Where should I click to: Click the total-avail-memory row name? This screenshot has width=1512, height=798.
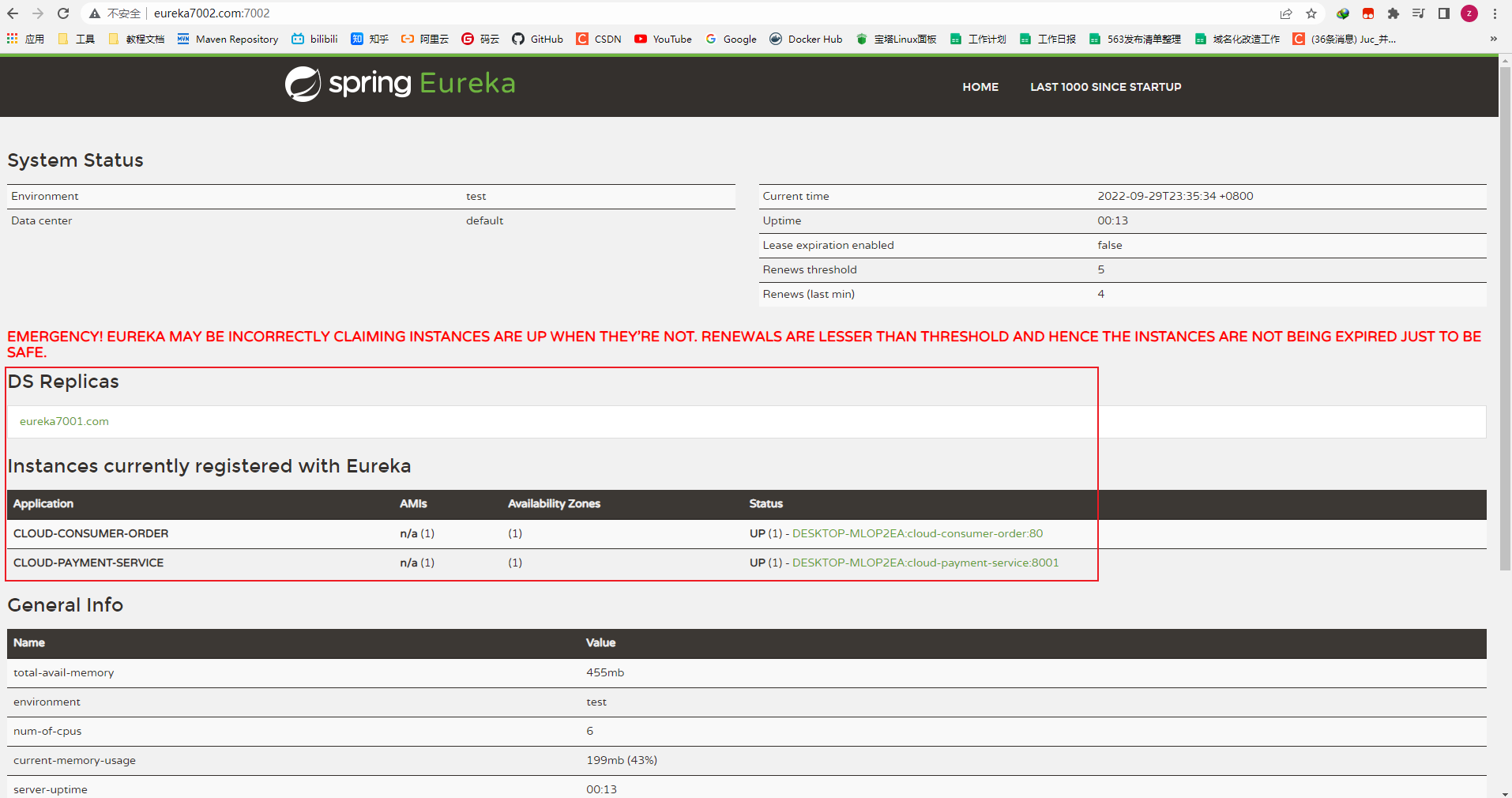click(64, 672)
